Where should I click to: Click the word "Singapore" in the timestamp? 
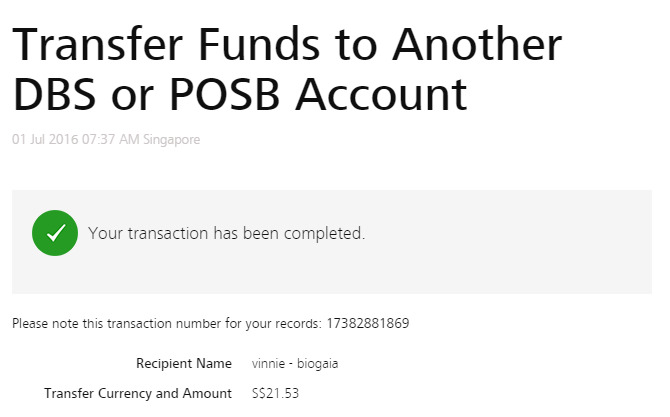pyautogui.click(x=171, y=140)
